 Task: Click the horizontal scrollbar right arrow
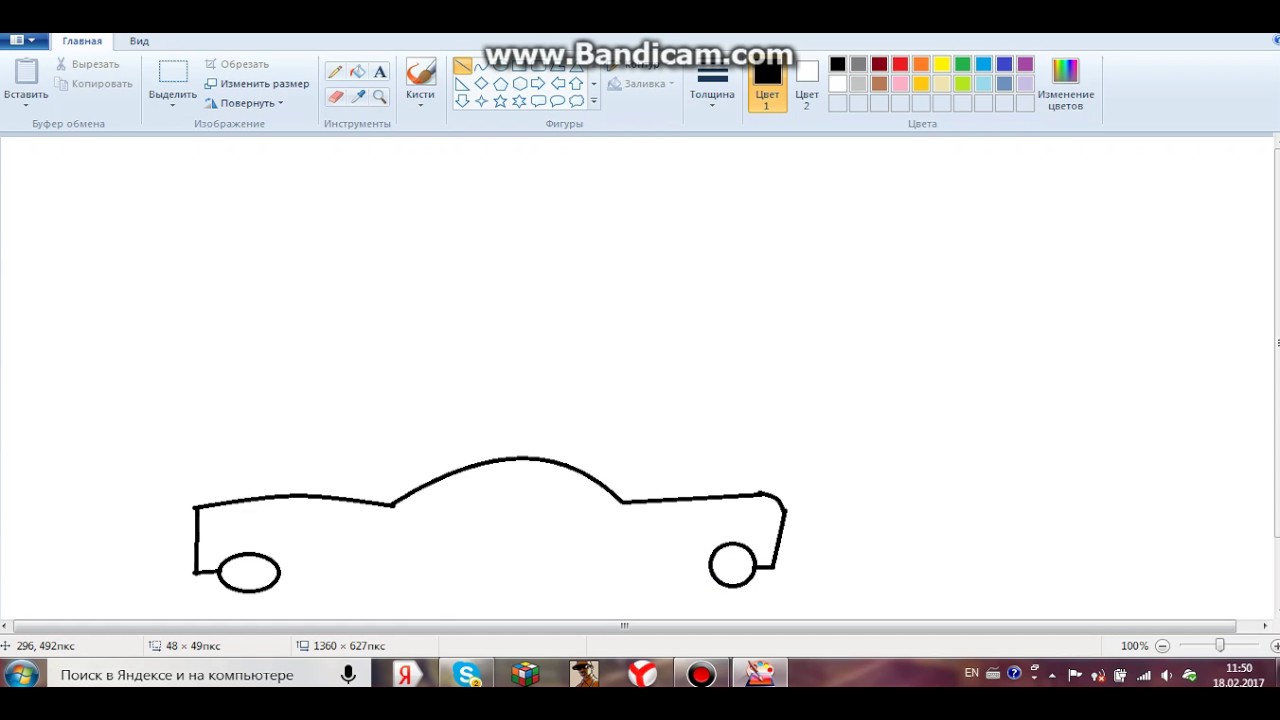[1265, 626]
